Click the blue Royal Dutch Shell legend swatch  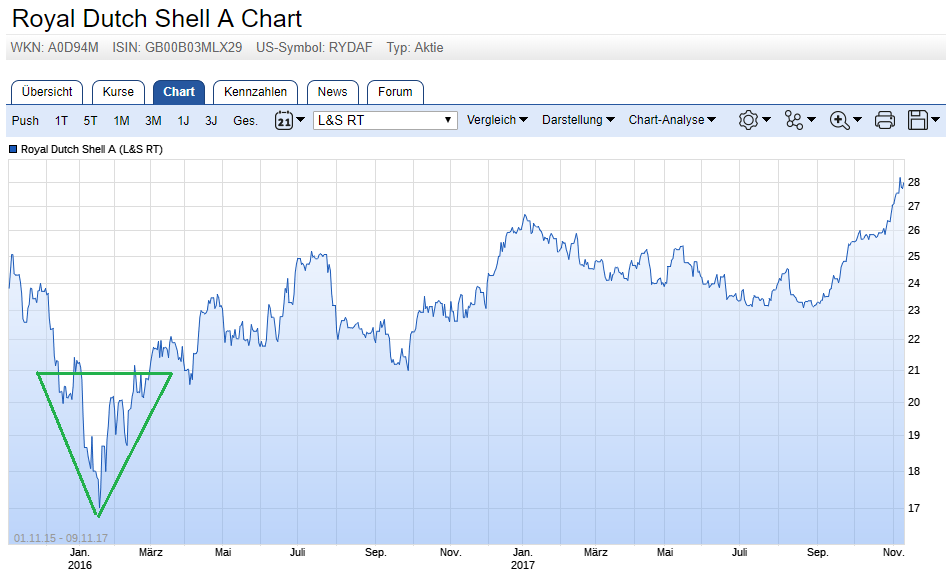pos(13,149)
